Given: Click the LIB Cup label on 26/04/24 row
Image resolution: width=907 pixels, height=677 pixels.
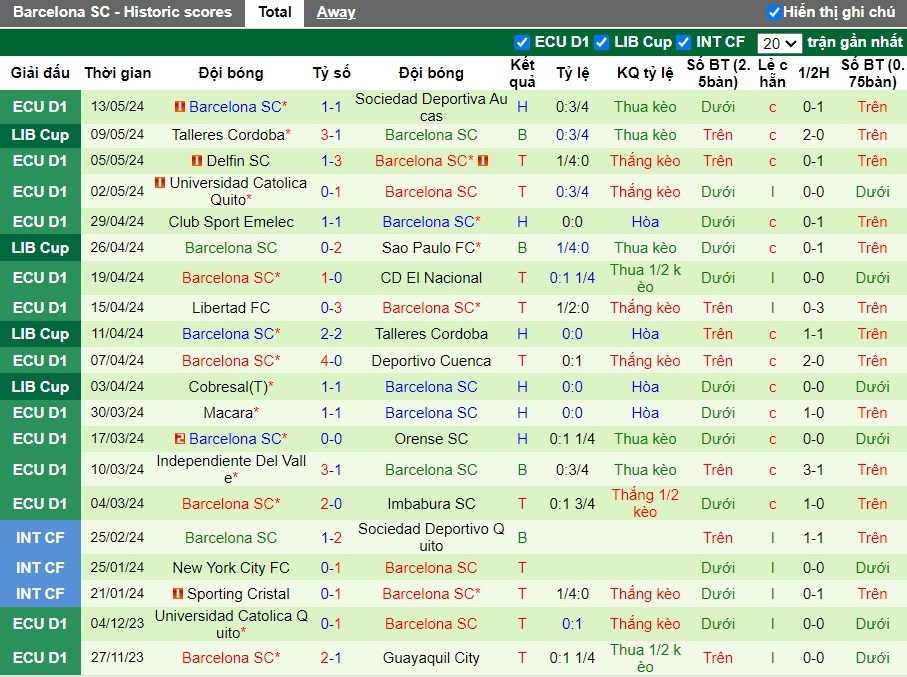Looking at the screenshot, I should pos(40,248).
